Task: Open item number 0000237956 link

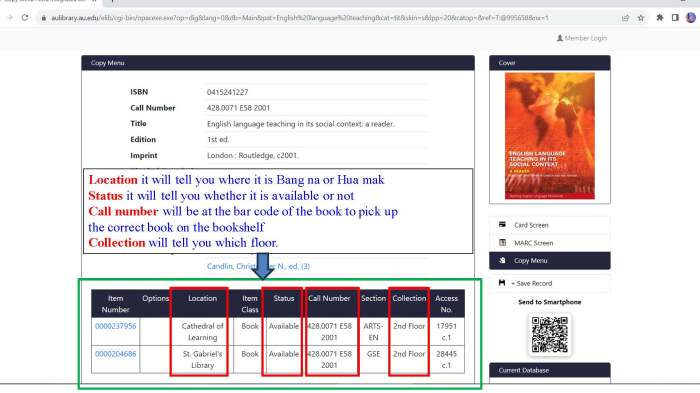Action: click(x=116, y=326)
